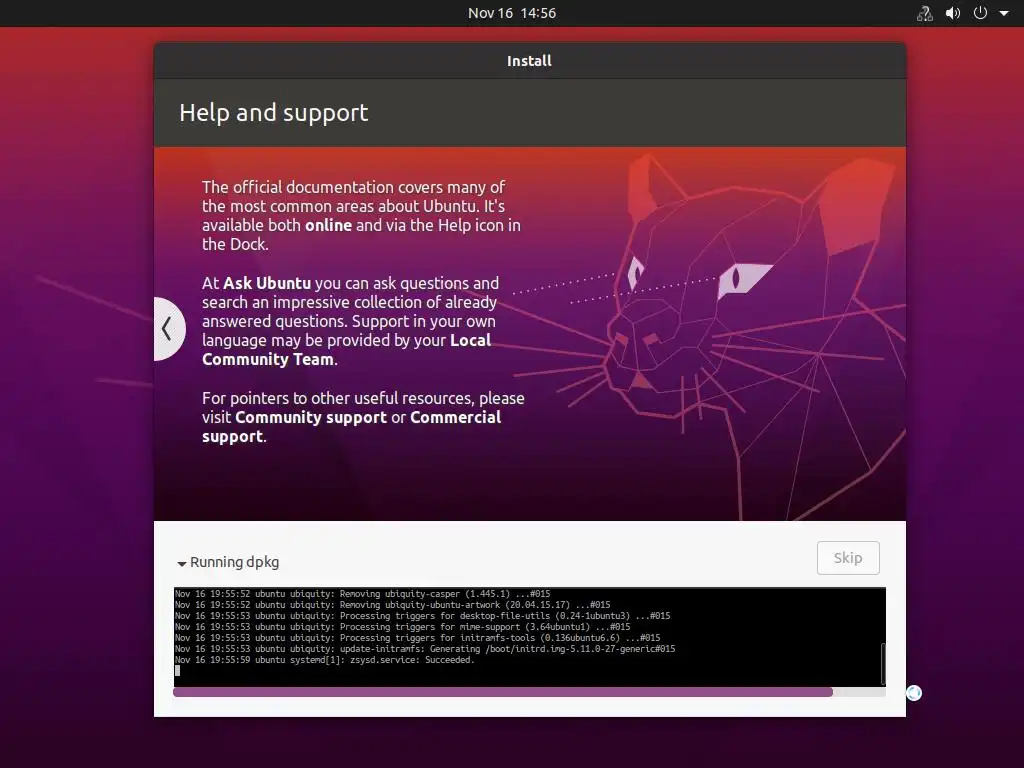Open the Ask Ubuntu link
The image size is (1024, 768).
266,283
